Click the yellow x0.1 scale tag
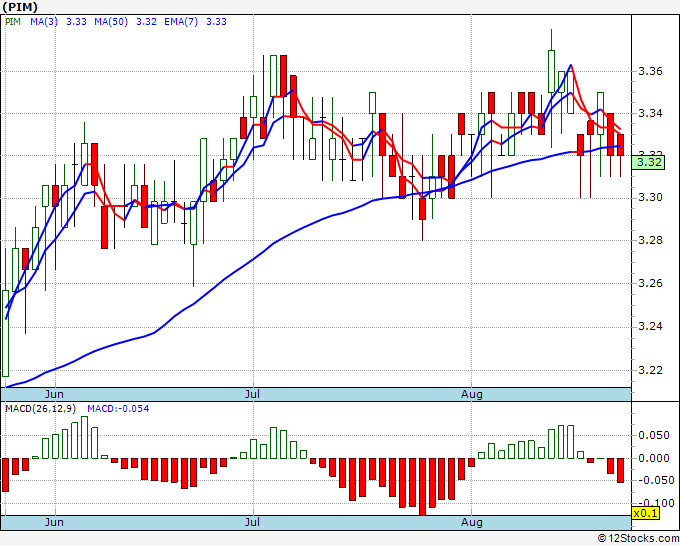 coord(646,513)
